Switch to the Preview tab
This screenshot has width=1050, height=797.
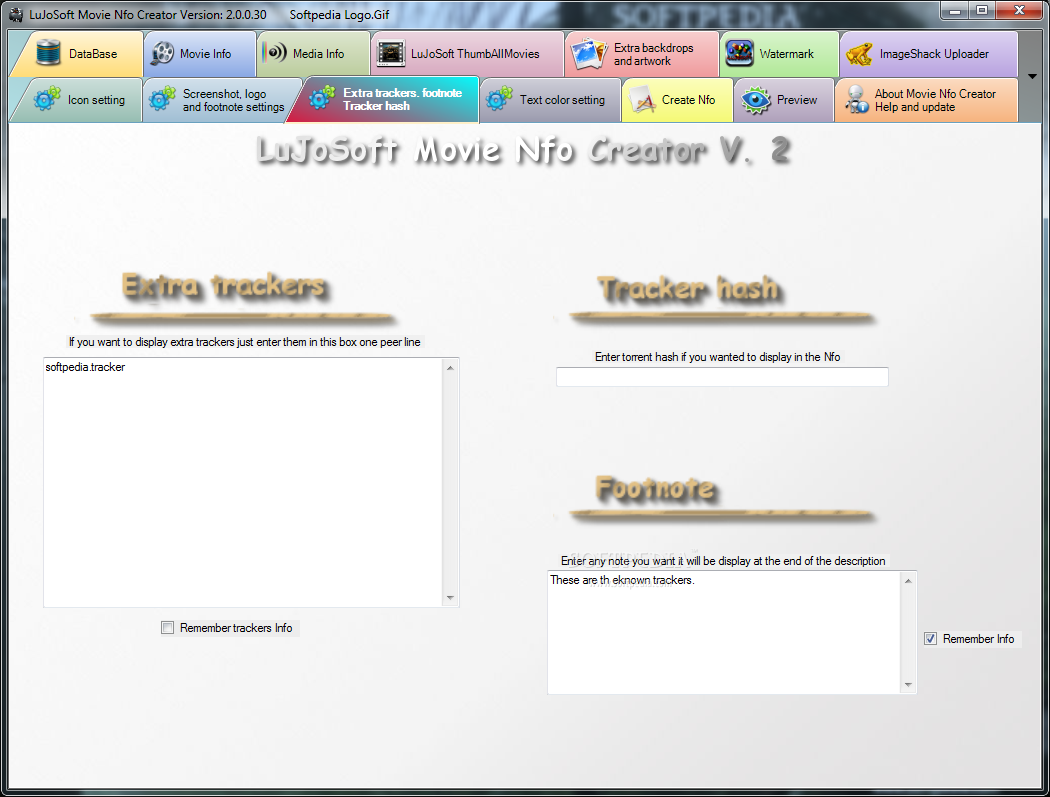(783, 100)
